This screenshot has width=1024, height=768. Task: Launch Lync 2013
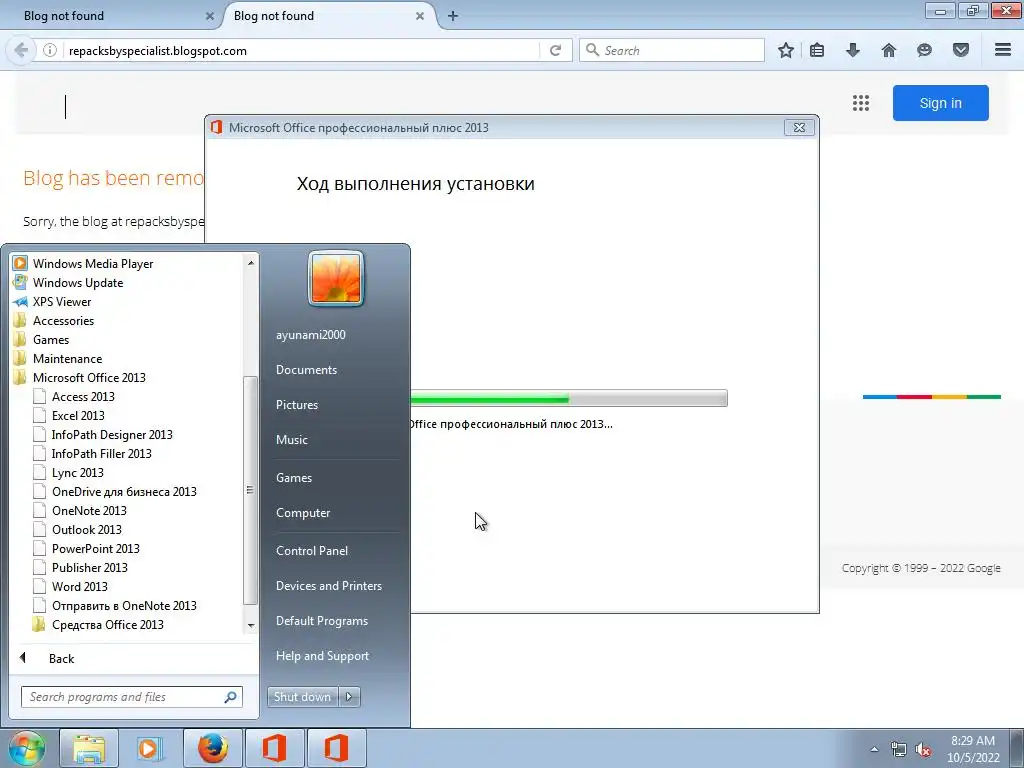pyautogui.click(x=77, y=472)
